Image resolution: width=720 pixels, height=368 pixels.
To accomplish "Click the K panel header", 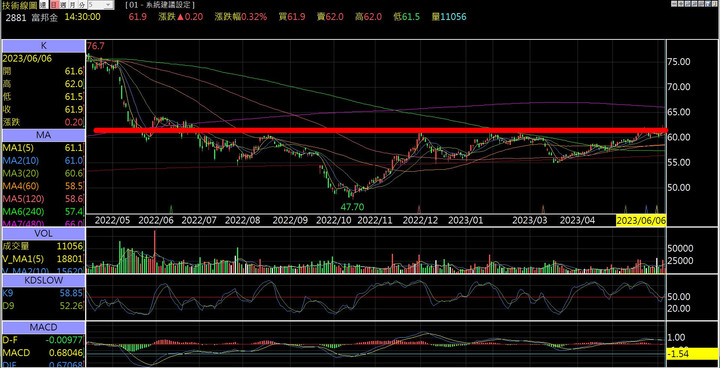I will (x=44, y=46).
